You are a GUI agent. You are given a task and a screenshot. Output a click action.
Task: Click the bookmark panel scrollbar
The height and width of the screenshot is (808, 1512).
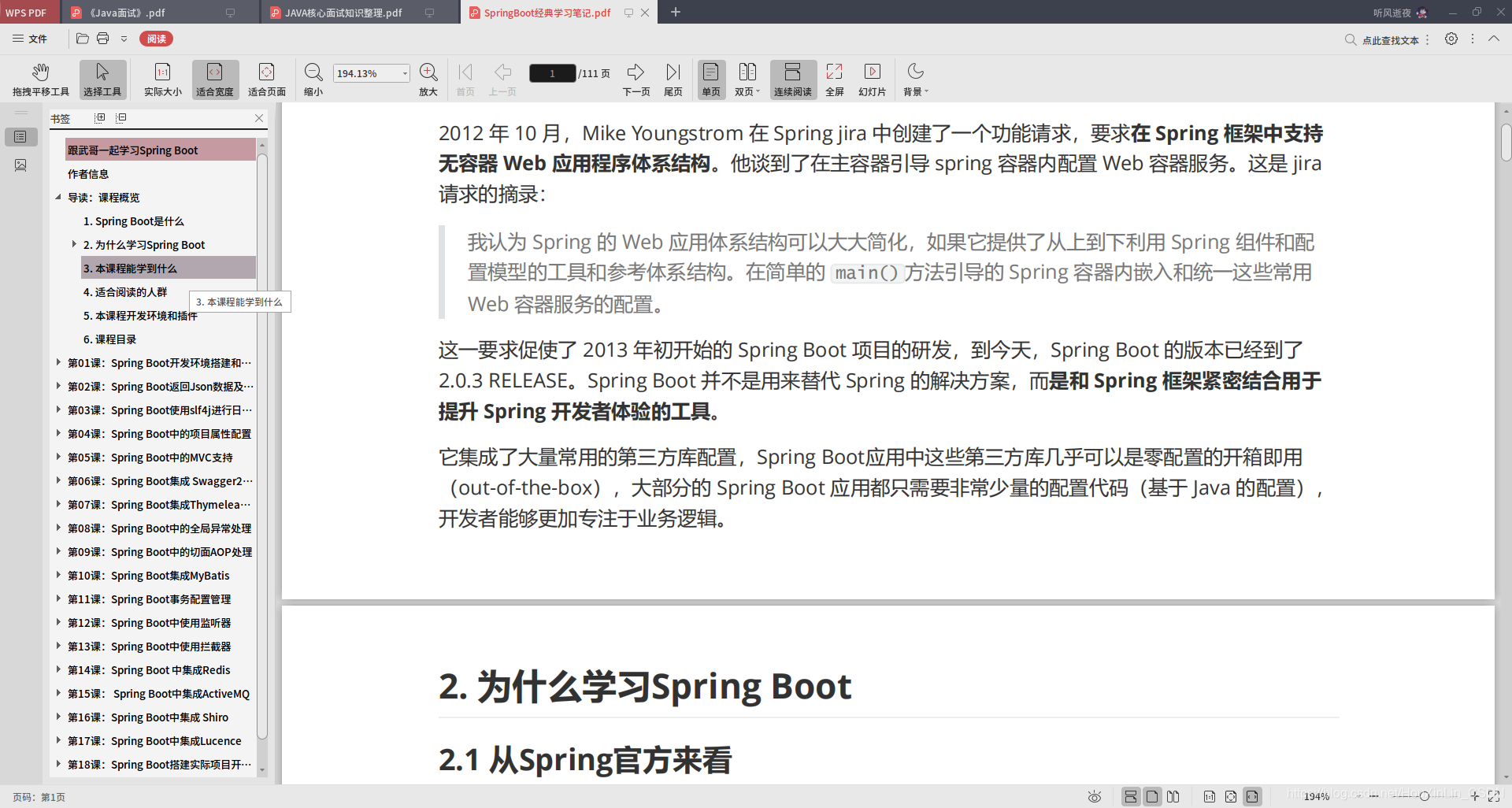pyautogui.click(x=262, y=447)
